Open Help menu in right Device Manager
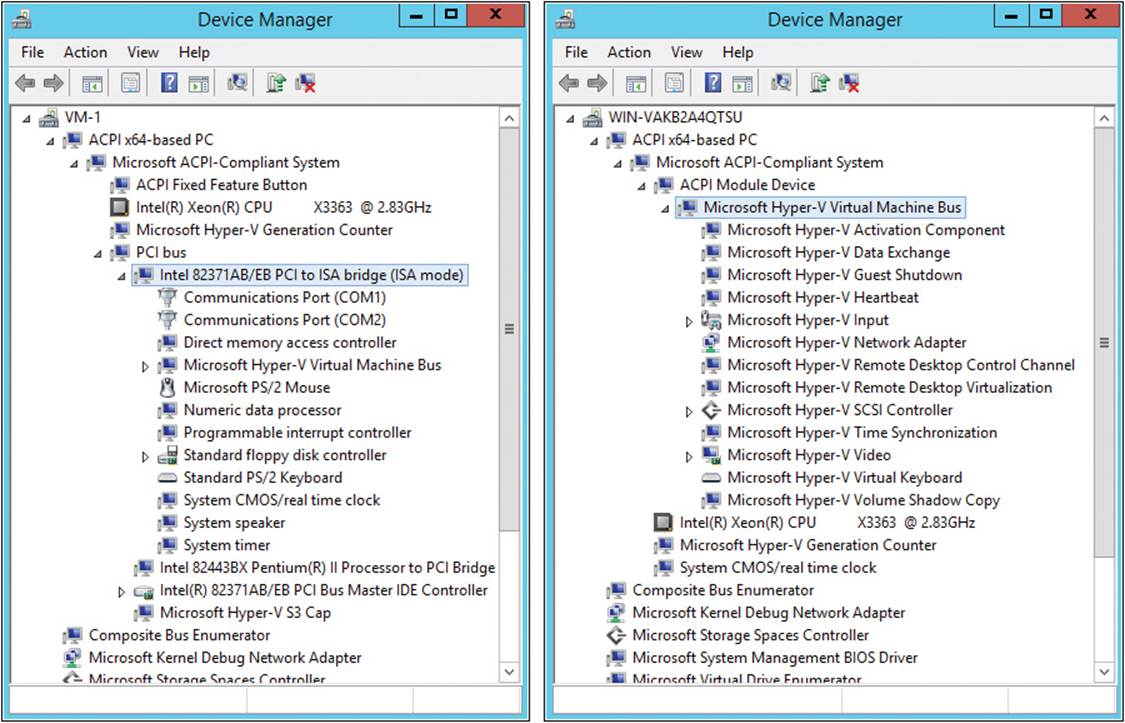This screenshot has height=723, width=1125. tap(738, 52)
